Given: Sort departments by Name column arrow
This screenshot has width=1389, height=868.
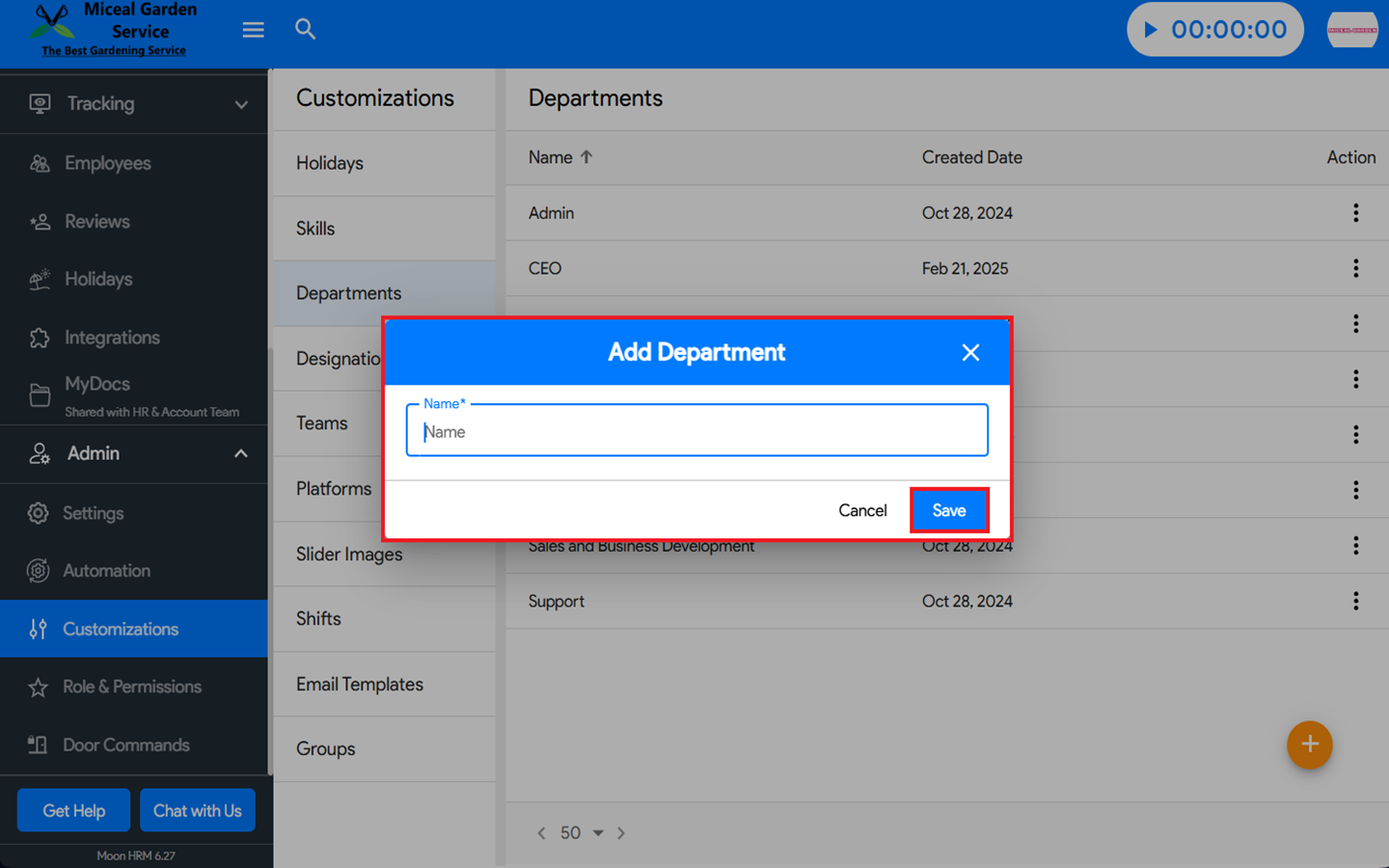Looking at the screenshot, I should click(x=586, y=157).
